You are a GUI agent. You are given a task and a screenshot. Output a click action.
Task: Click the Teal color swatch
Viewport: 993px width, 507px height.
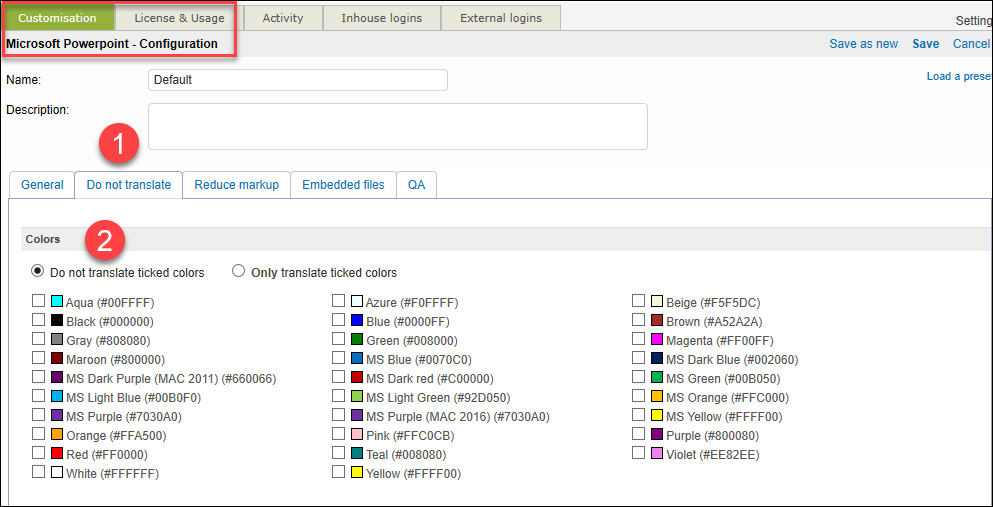coord(357,454)
